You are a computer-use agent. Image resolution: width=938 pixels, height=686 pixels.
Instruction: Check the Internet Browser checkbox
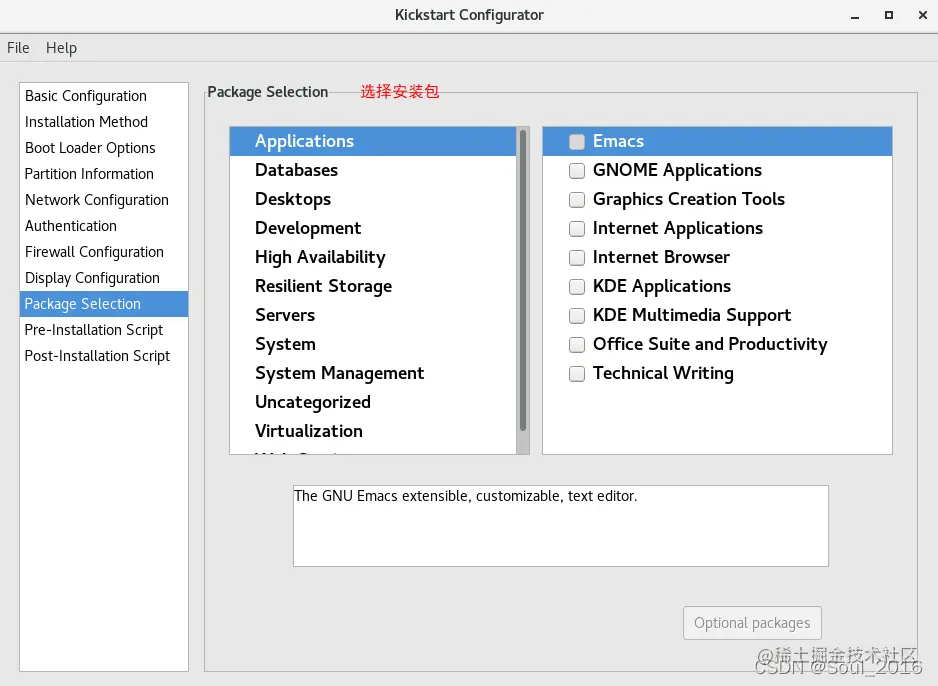click(x=577, y=258)
